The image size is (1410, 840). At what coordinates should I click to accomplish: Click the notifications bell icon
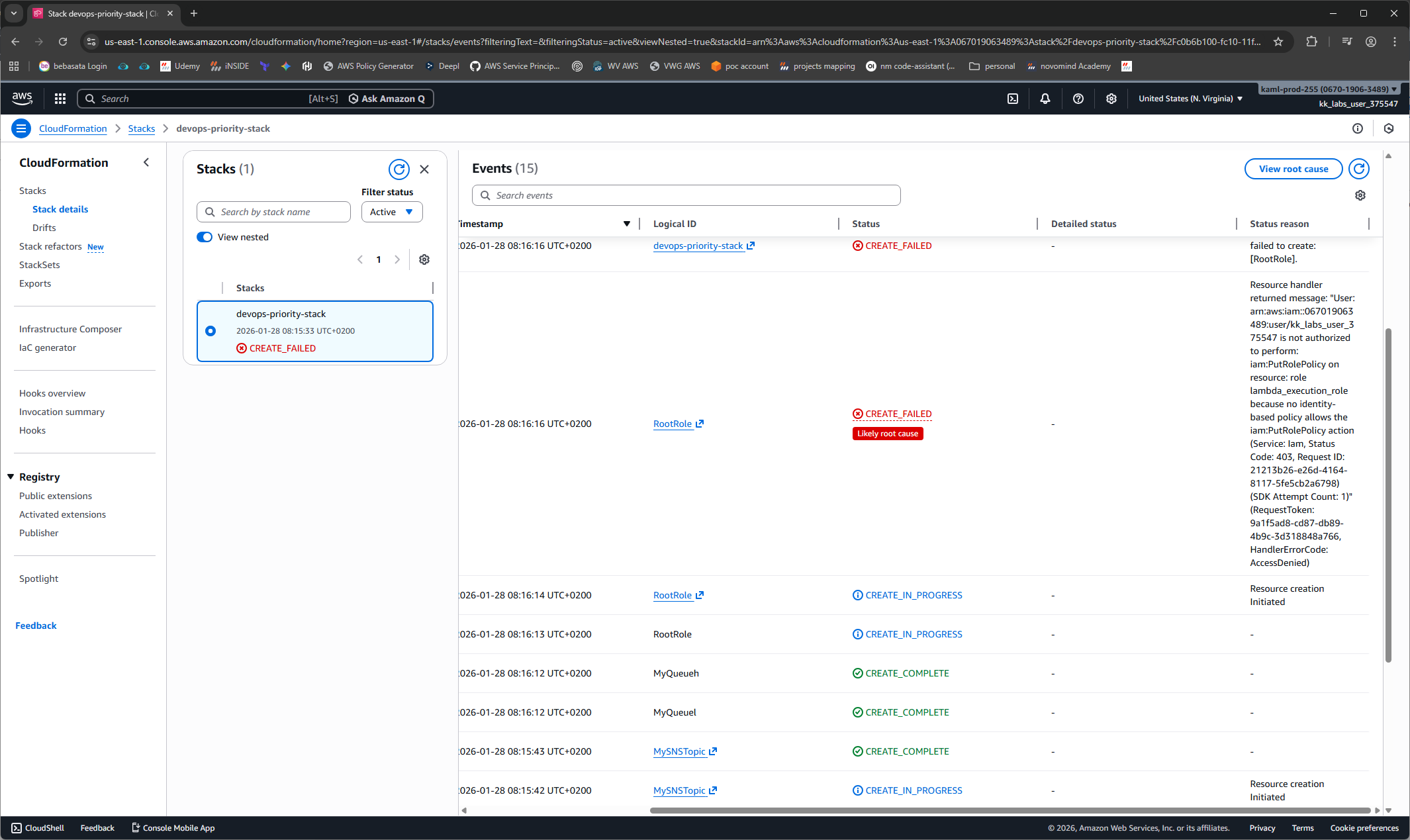pyautogui.click(x=1045, y=99)
